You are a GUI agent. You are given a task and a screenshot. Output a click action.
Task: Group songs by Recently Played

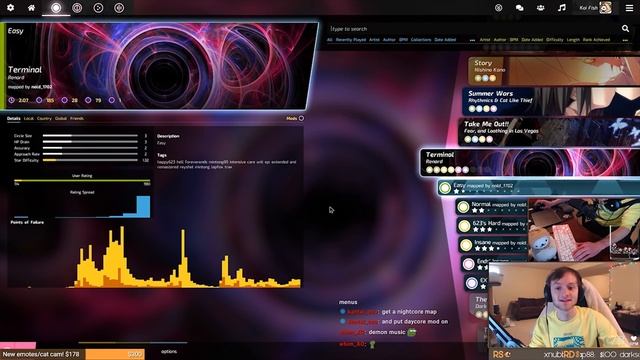pyautogui.click(x=351, y=40)
